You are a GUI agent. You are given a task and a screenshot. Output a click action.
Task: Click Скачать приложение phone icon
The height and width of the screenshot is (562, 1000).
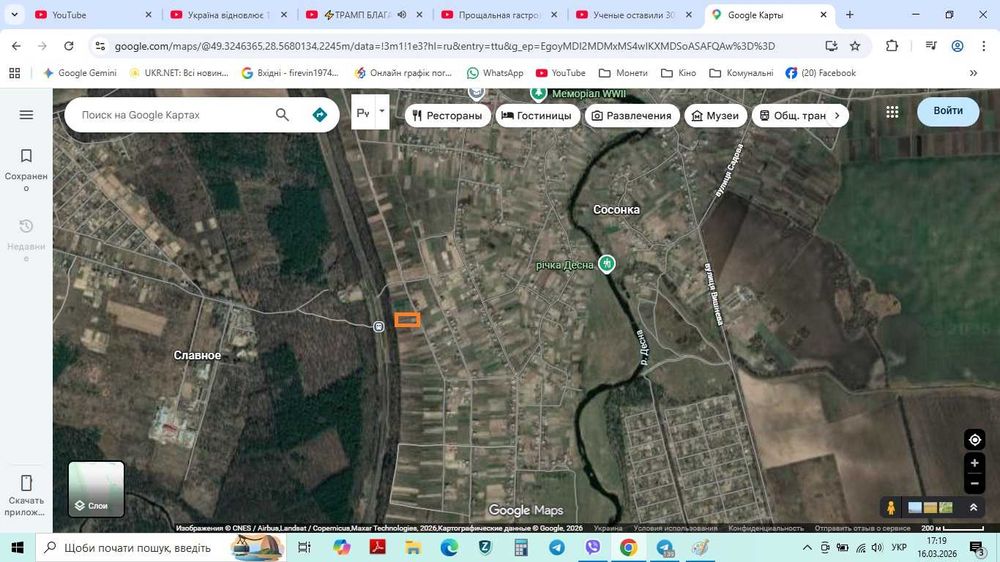(x=26, y=483)
